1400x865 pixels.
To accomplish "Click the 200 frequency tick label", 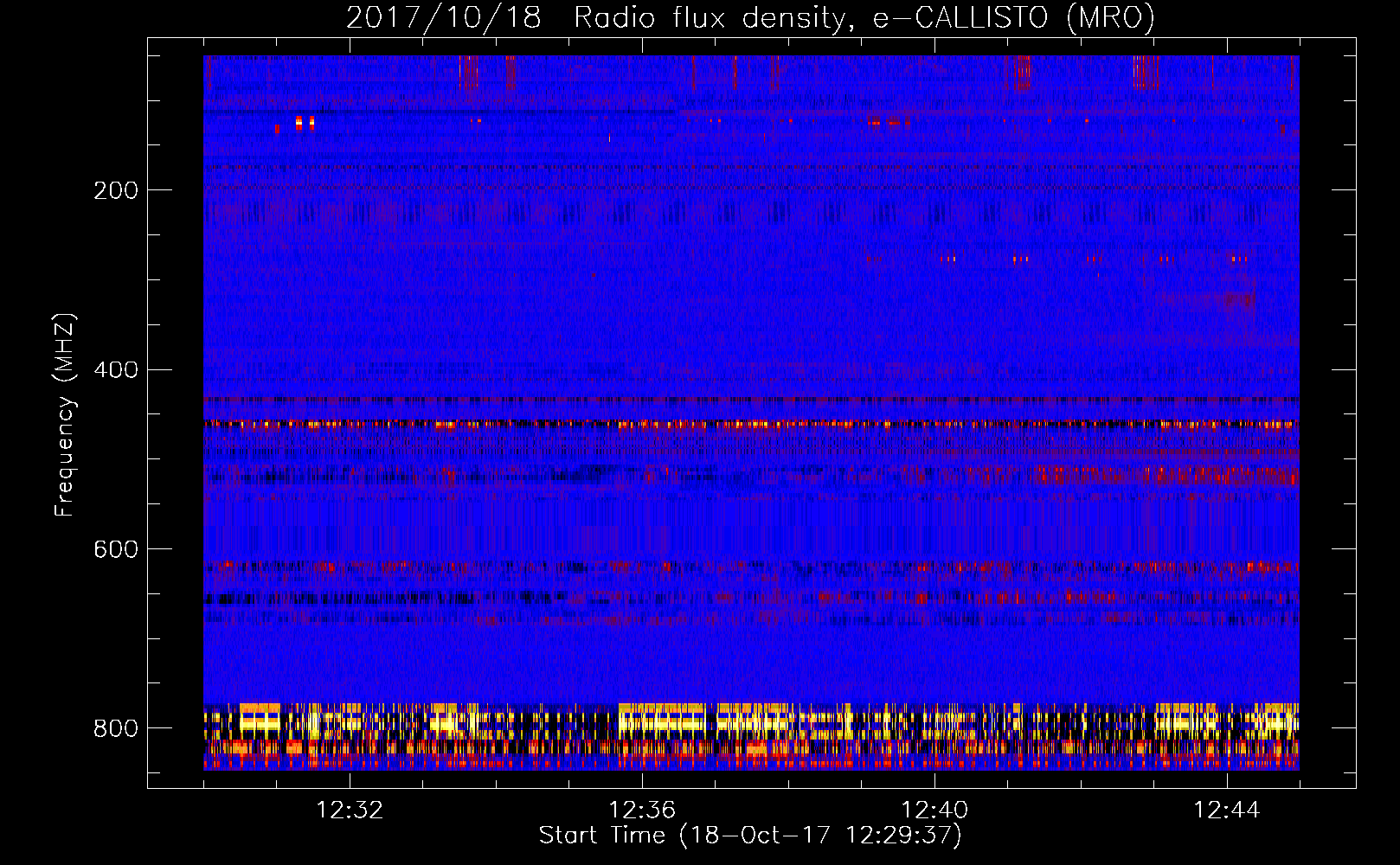I will (116, 190).
